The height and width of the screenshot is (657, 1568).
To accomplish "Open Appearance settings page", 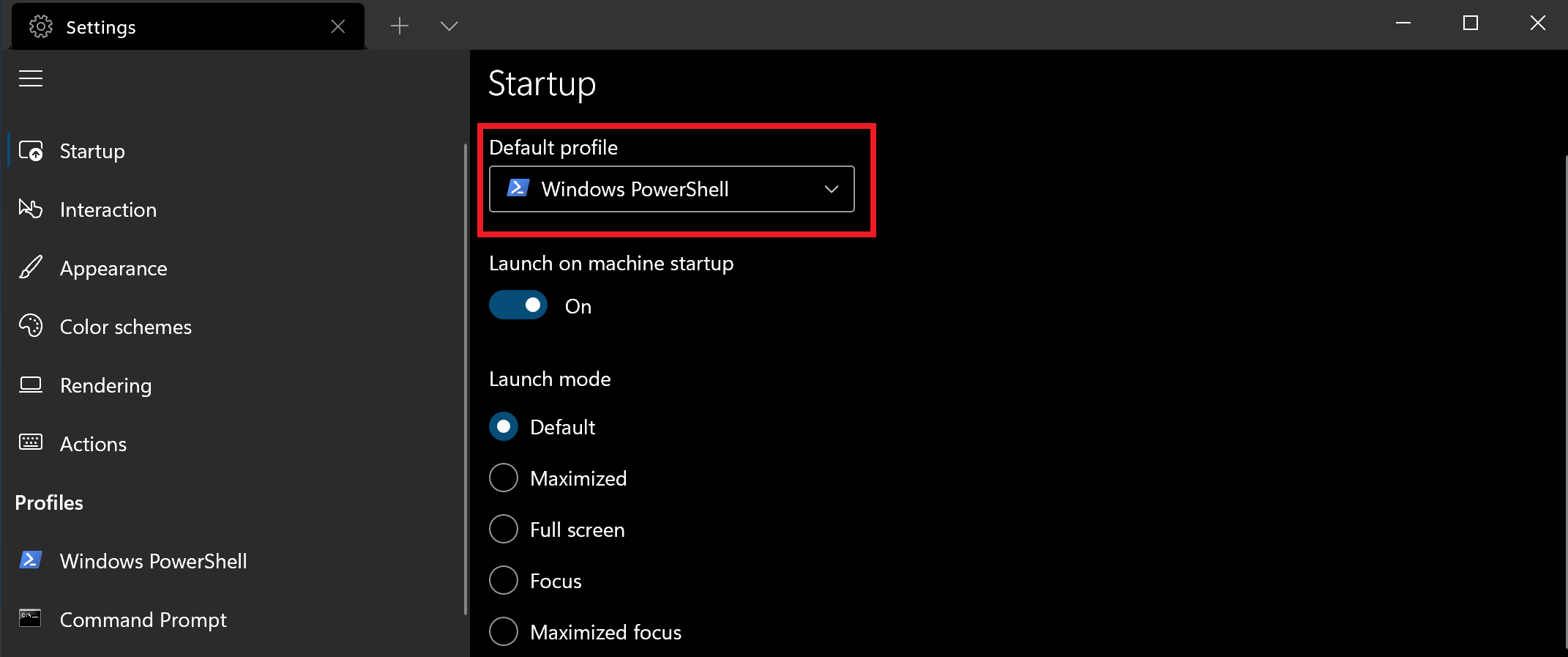I will pyautogui.click(x=234, y=268).
